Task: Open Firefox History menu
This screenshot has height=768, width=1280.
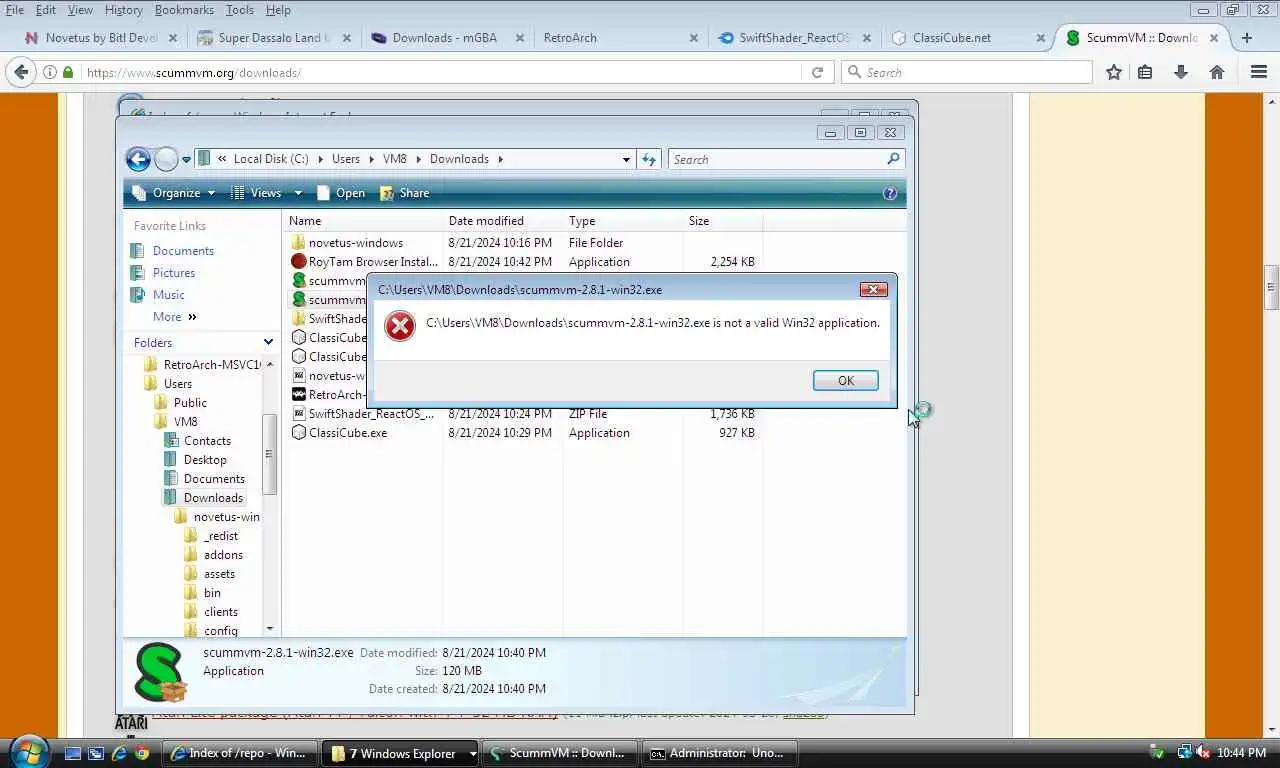Action: tap(123, 10)
